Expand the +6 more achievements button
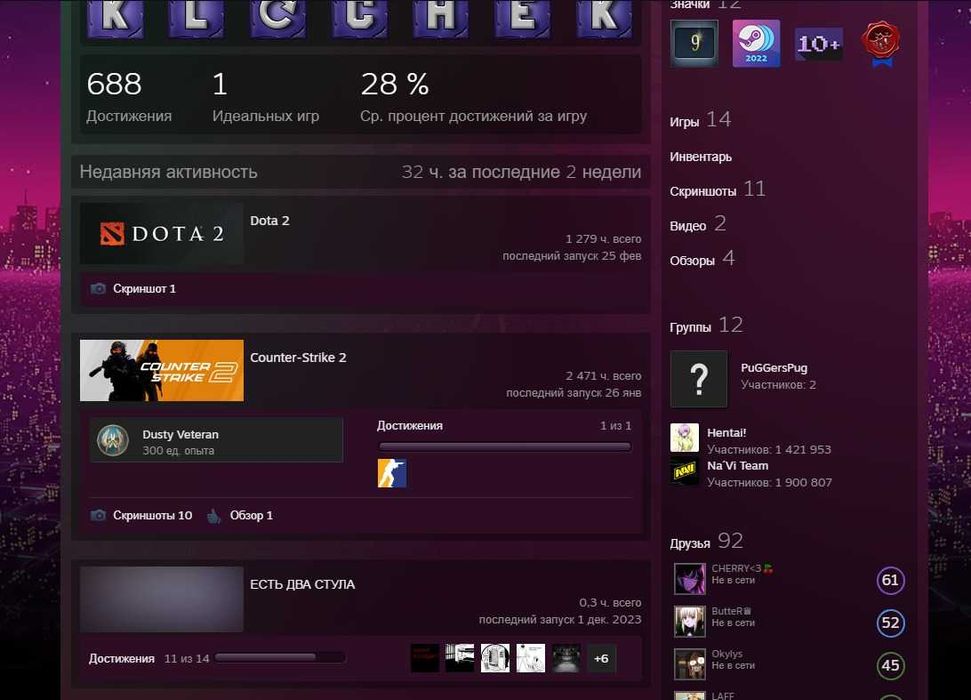Viewport: 971px width, 700px height. pyautogui.click(x=601, y=658)
